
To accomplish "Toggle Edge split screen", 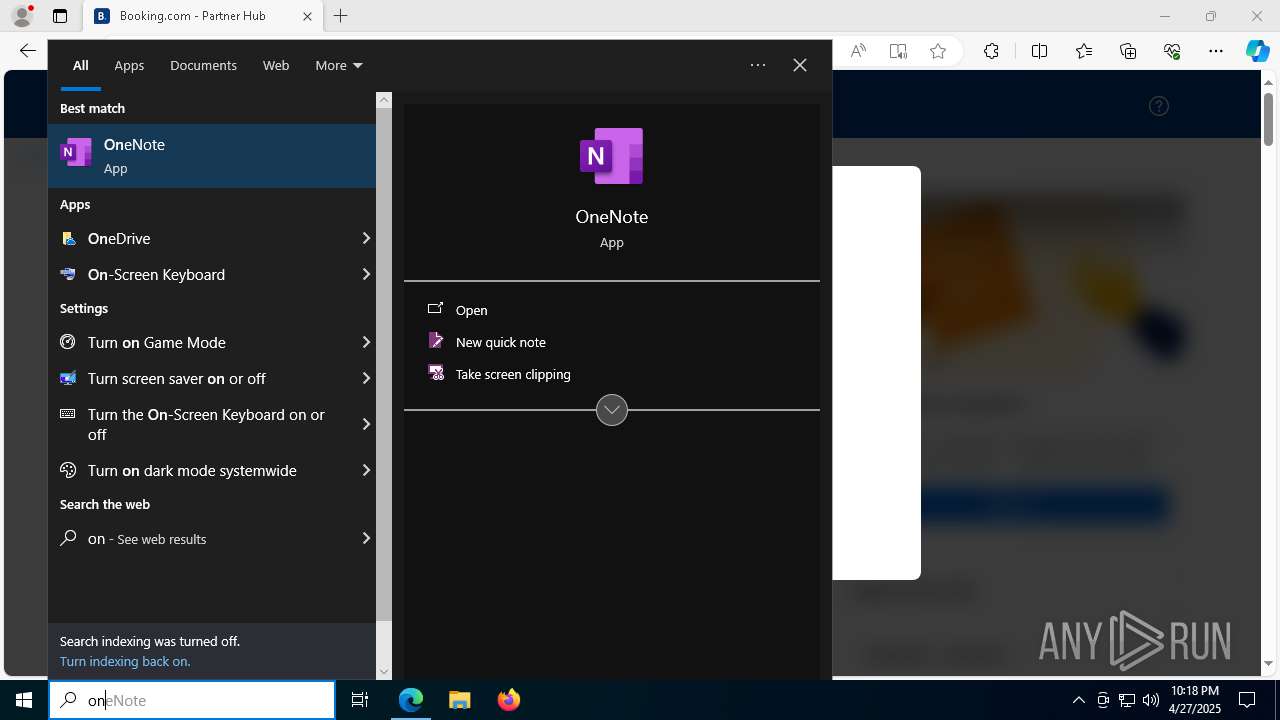I will pos(1039,51).
